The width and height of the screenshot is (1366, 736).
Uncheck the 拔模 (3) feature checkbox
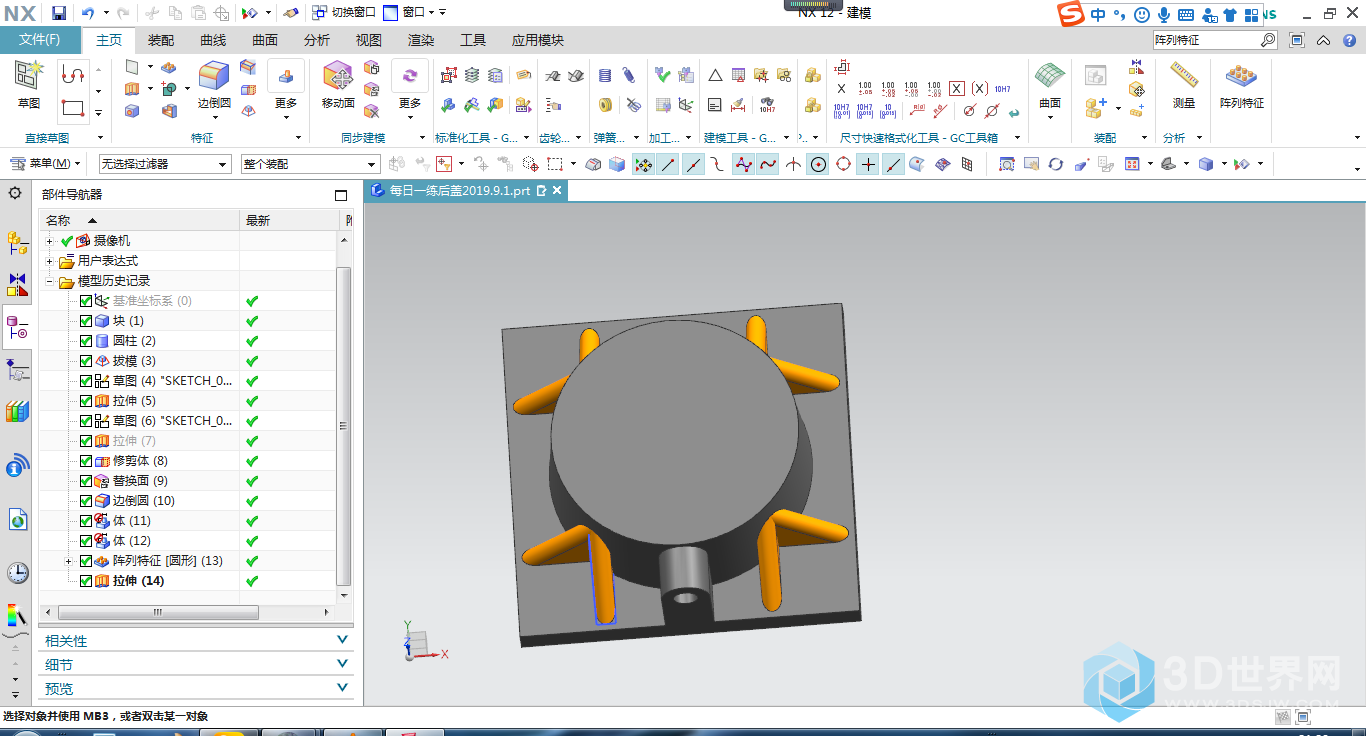click(86, 361)
